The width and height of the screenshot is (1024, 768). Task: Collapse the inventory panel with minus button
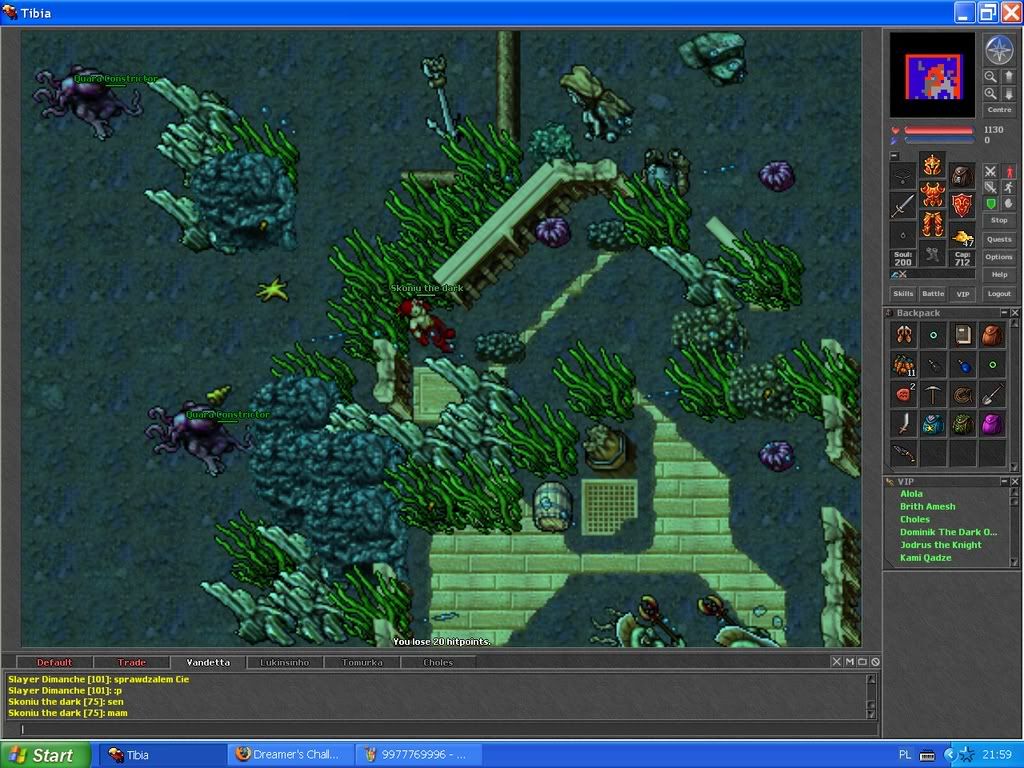[x=895, y=156]
